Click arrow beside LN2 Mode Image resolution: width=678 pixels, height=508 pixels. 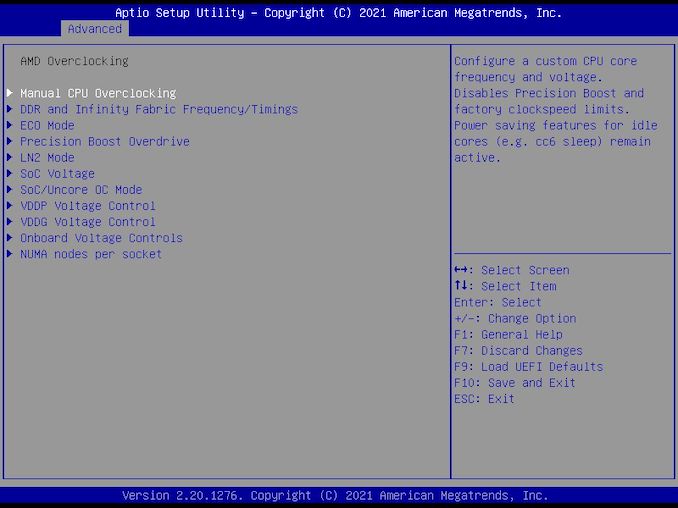tap(10, 157)
